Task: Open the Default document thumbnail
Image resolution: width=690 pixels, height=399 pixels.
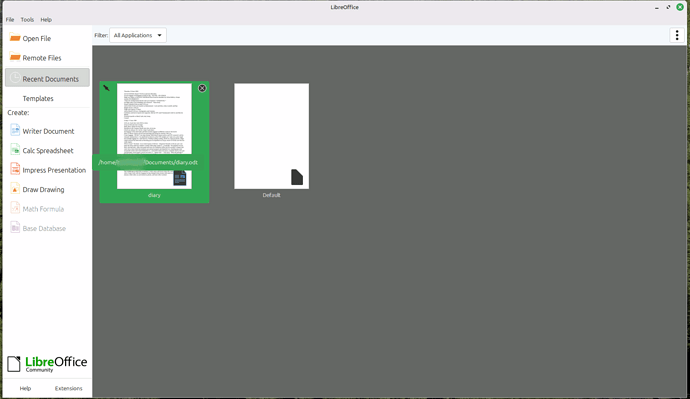Action: [x=272, y=136]
